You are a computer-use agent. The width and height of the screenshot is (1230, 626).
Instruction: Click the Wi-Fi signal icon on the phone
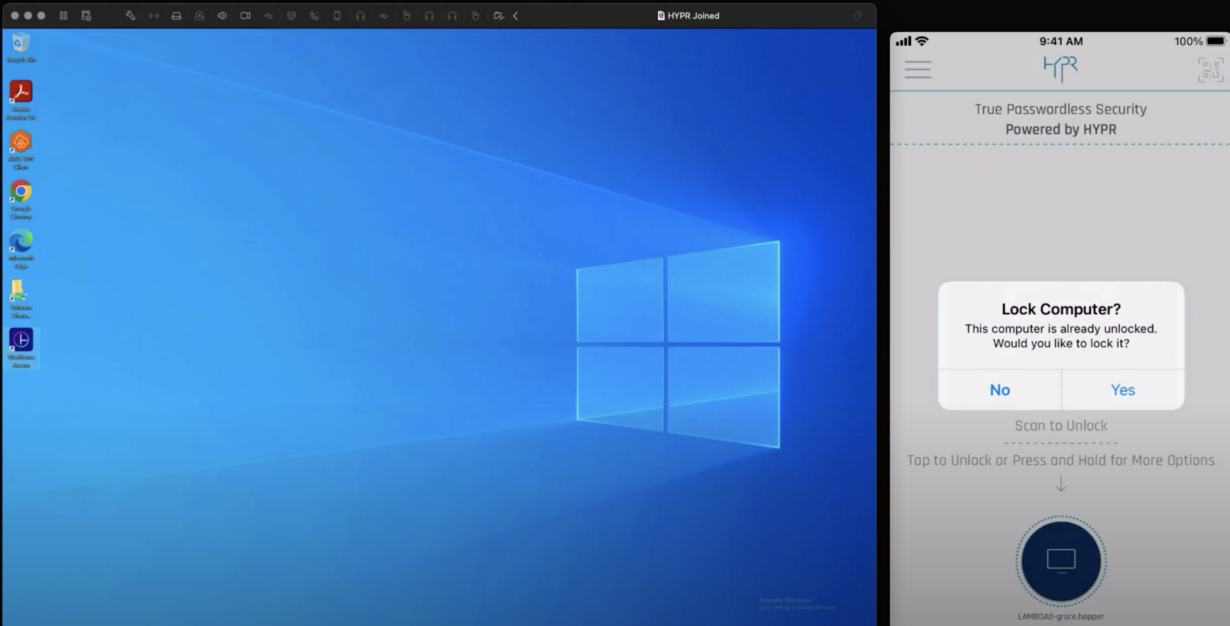coord(922,41)
